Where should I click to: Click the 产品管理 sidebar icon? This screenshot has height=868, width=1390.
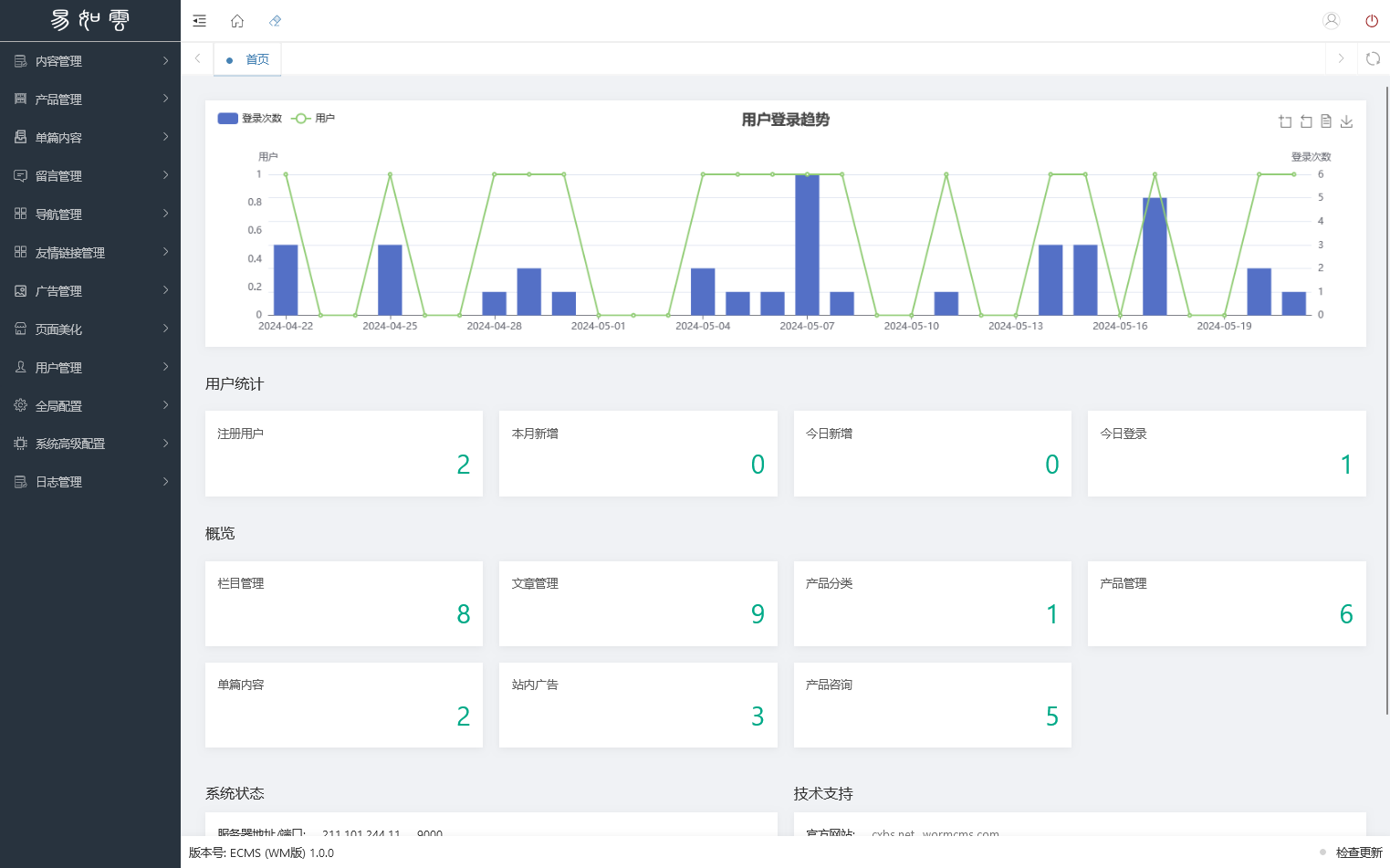pyautogui.click(x=20, y=99)
